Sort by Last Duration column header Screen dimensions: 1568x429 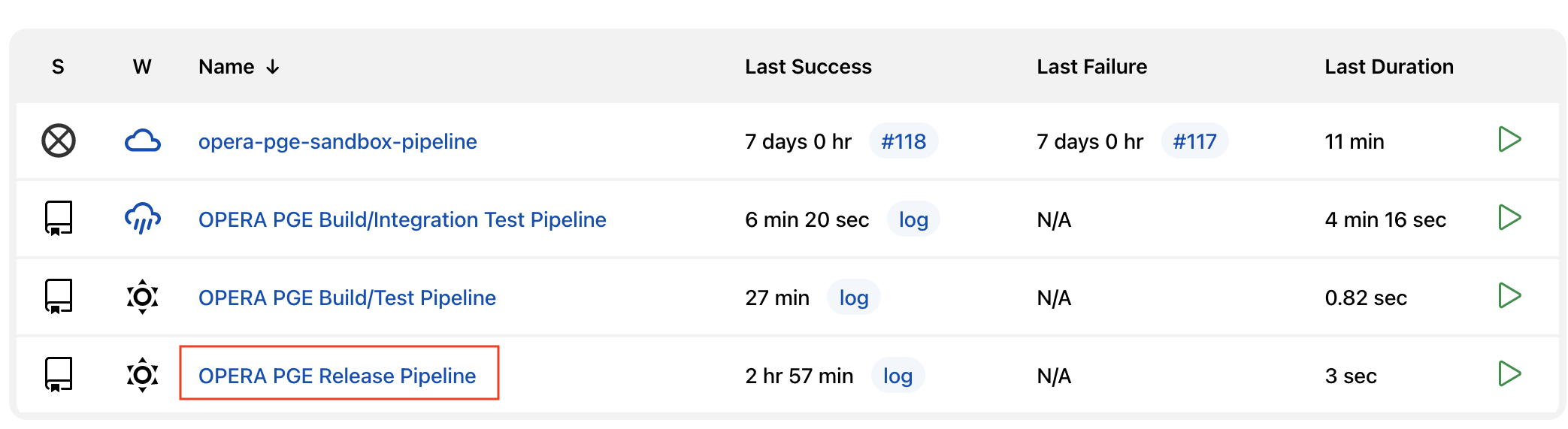(x=1389, y=67)
